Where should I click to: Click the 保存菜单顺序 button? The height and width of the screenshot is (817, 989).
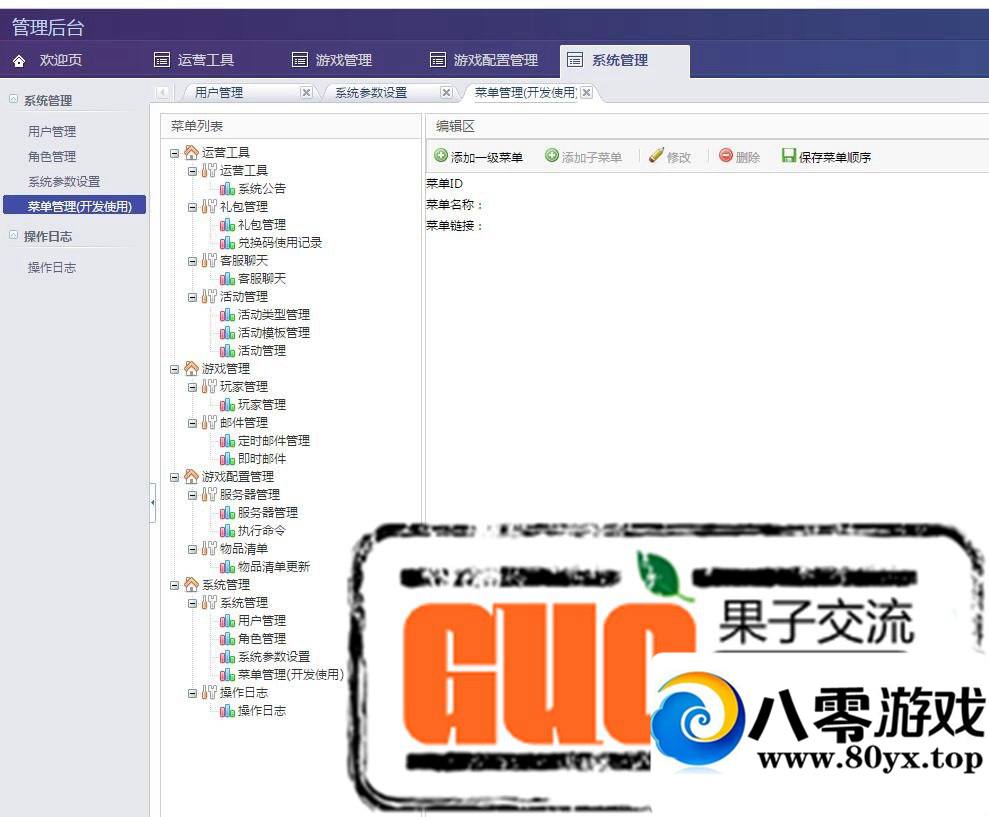click(827, 156)
